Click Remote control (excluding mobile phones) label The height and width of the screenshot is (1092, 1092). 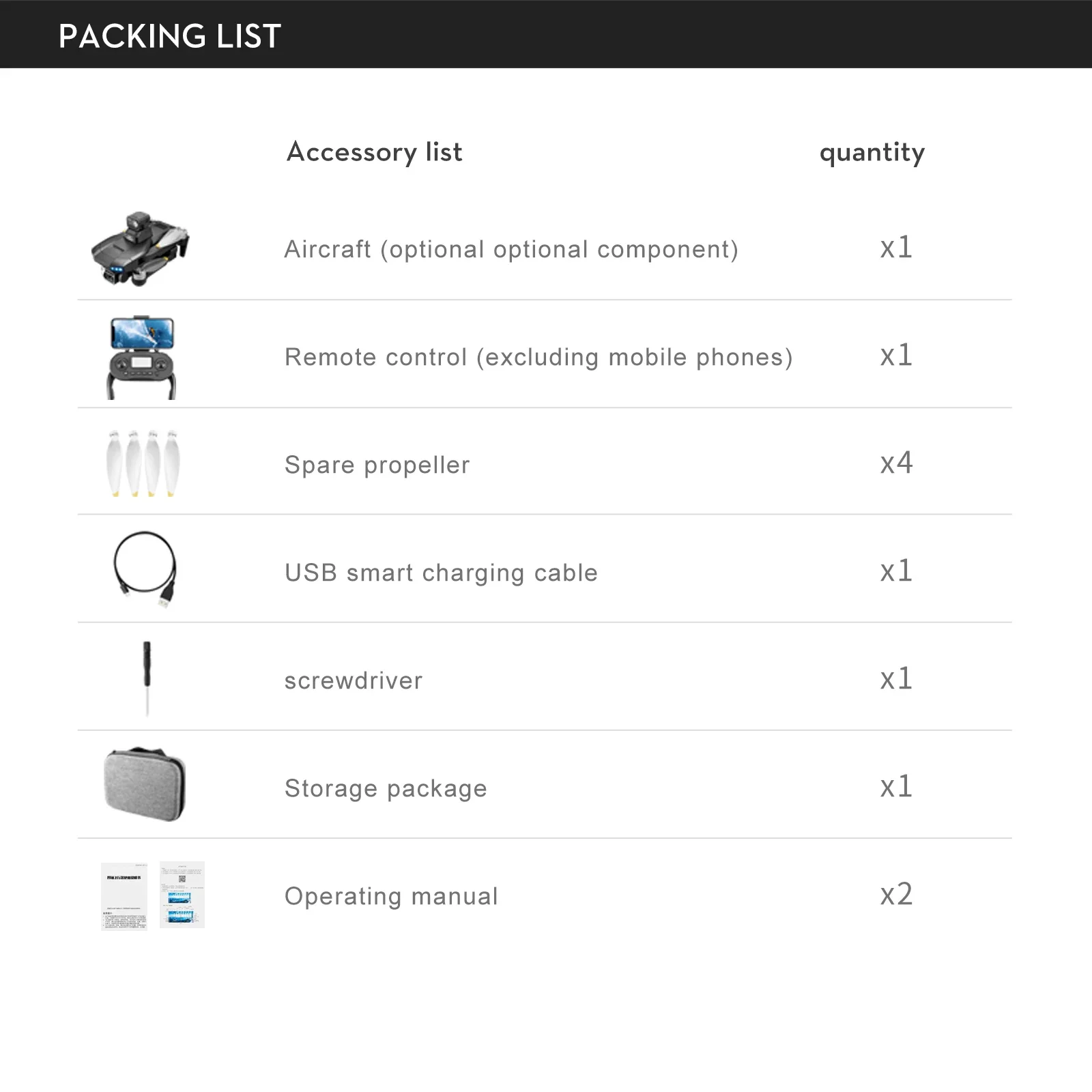538,358
